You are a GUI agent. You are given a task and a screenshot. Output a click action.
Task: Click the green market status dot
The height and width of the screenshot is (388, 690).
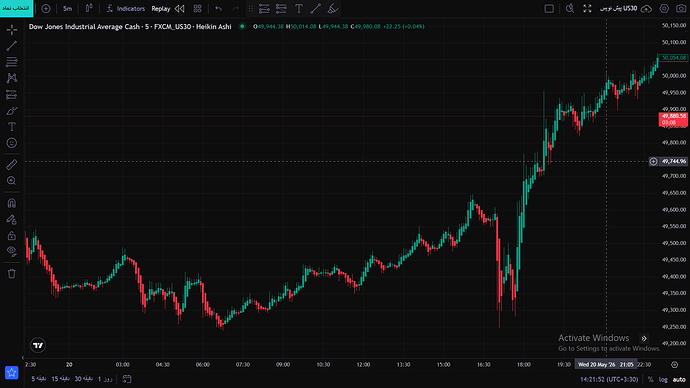click(242, 26)
